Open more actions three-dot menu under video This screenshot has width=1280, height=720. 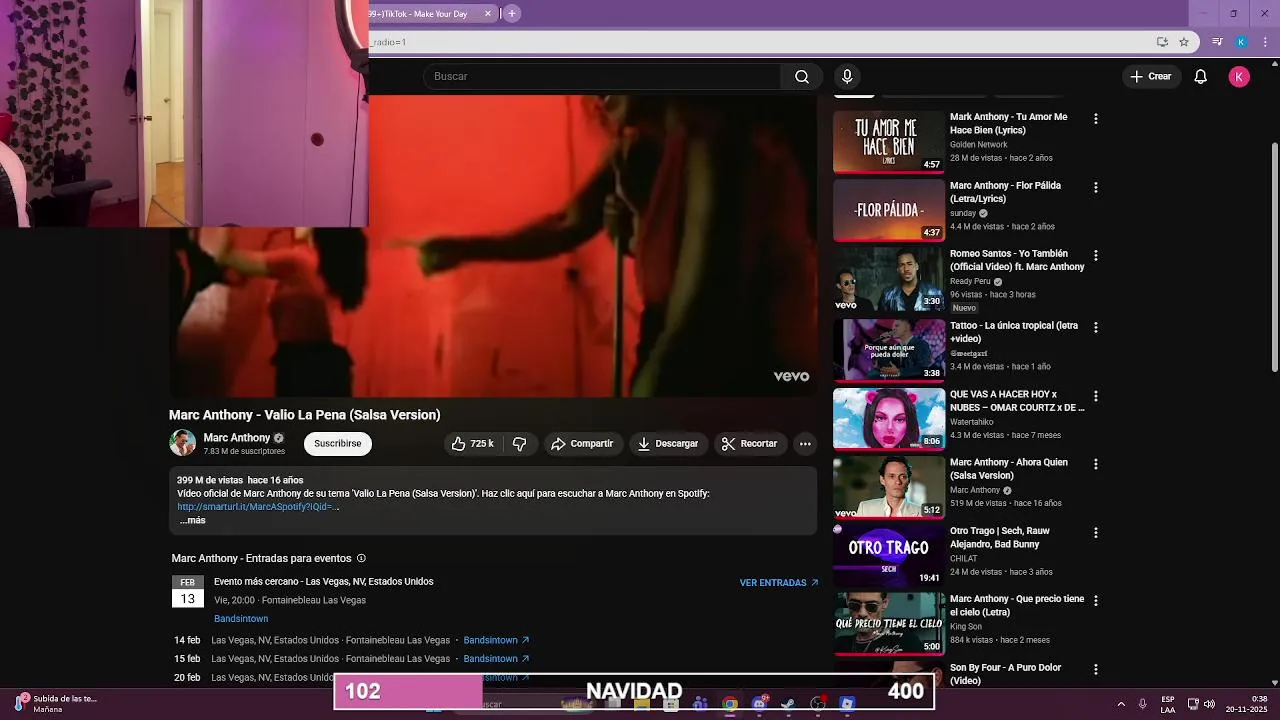[805, 444]
